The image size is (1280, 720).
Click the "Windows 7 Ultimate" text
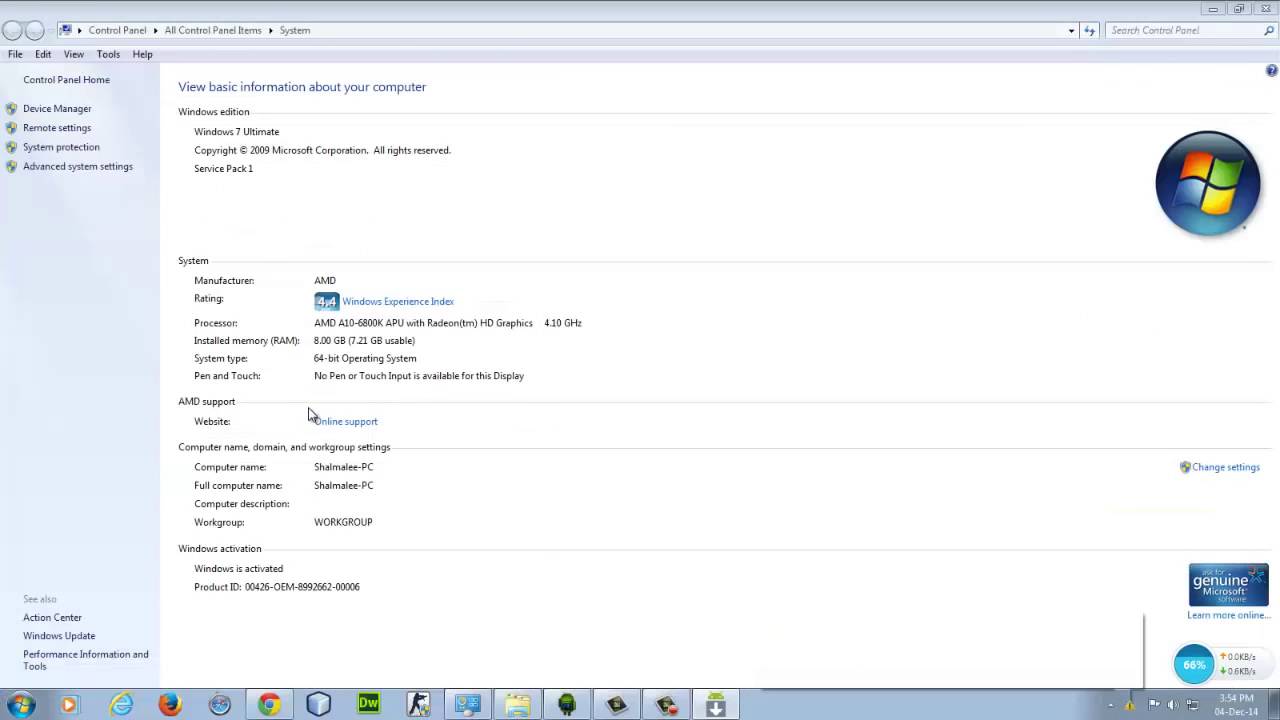(237, 132)
